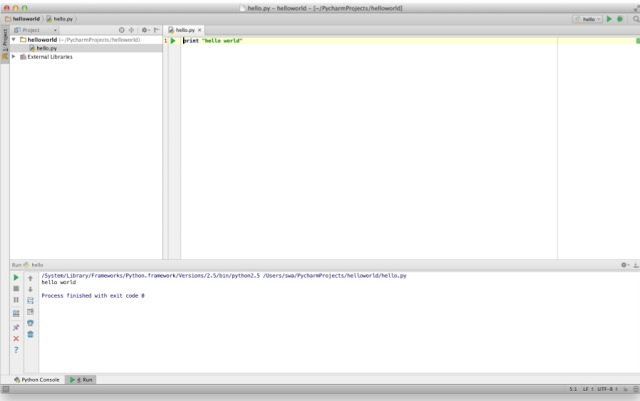Print the console output
The image size is (640, 401).
click(30, 323)
